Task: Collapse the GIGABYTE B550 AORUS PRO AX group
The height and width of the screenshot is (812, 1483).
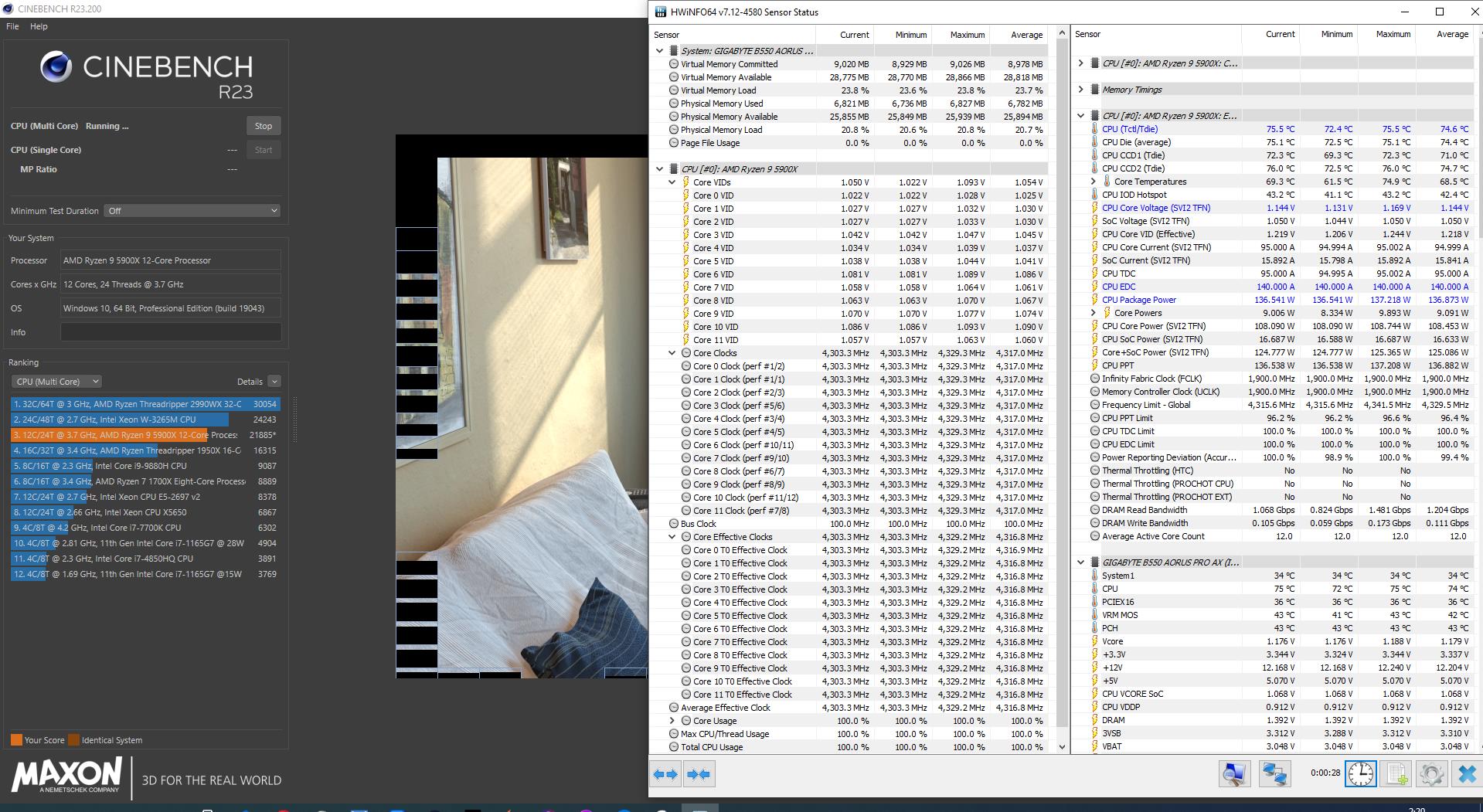Action: coord(1080,562)
